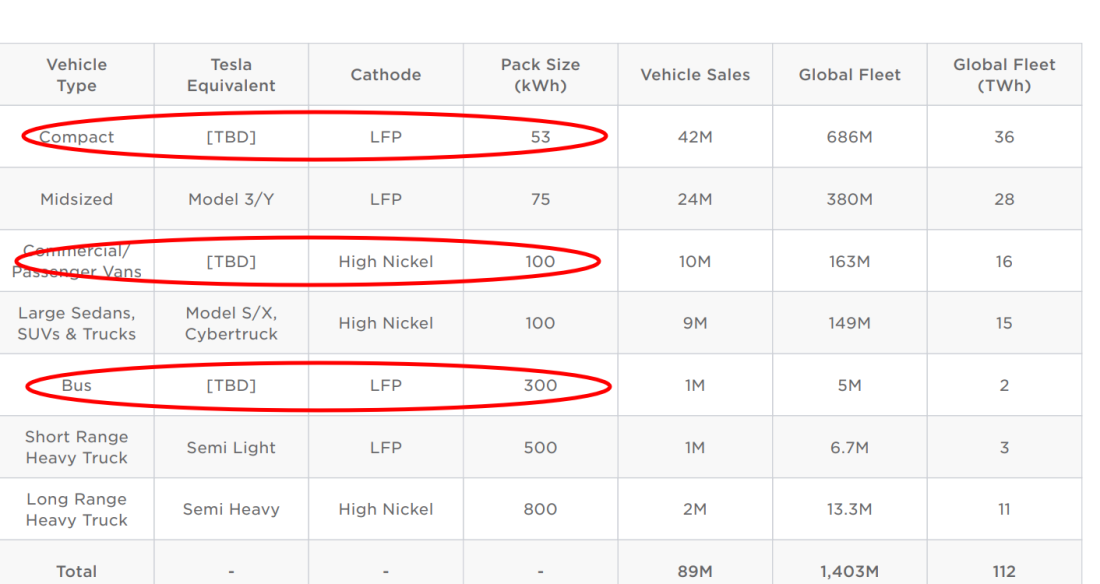Screen dimensions: 1100x584
Task: Select the 13.3M global fleet cell
Action: [x=850, y=510]
